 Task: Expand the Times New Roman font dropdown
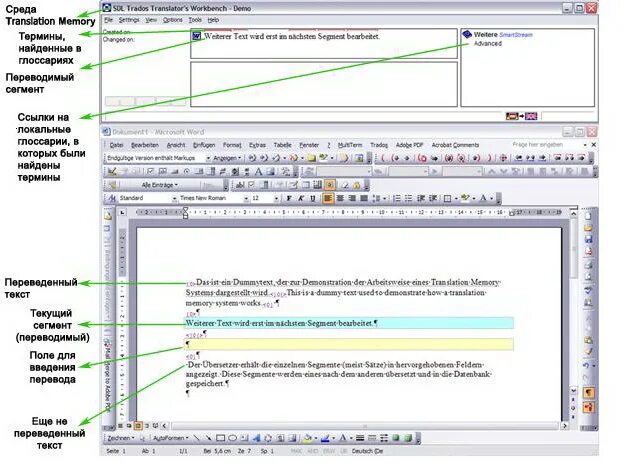(x=246, y=198)
